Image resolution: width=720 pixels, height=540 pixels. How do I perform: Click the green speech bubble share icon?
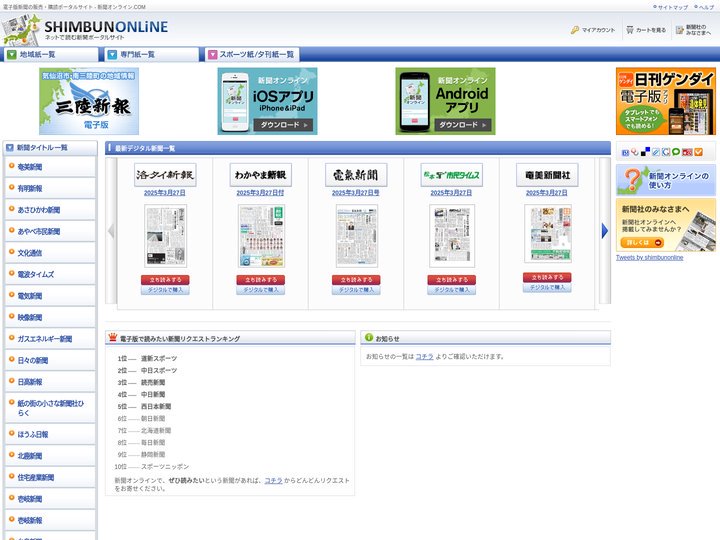[676, 152]
